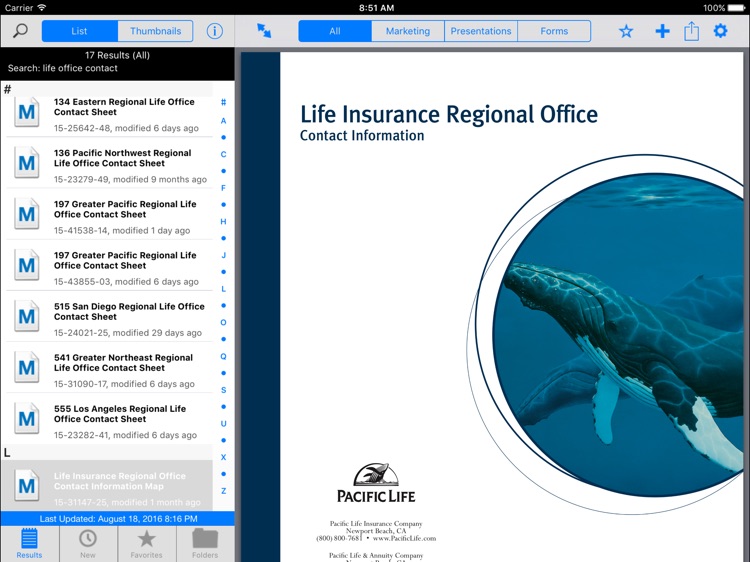
Task: Jump to letter H in the index
Action: coord(223,221)
